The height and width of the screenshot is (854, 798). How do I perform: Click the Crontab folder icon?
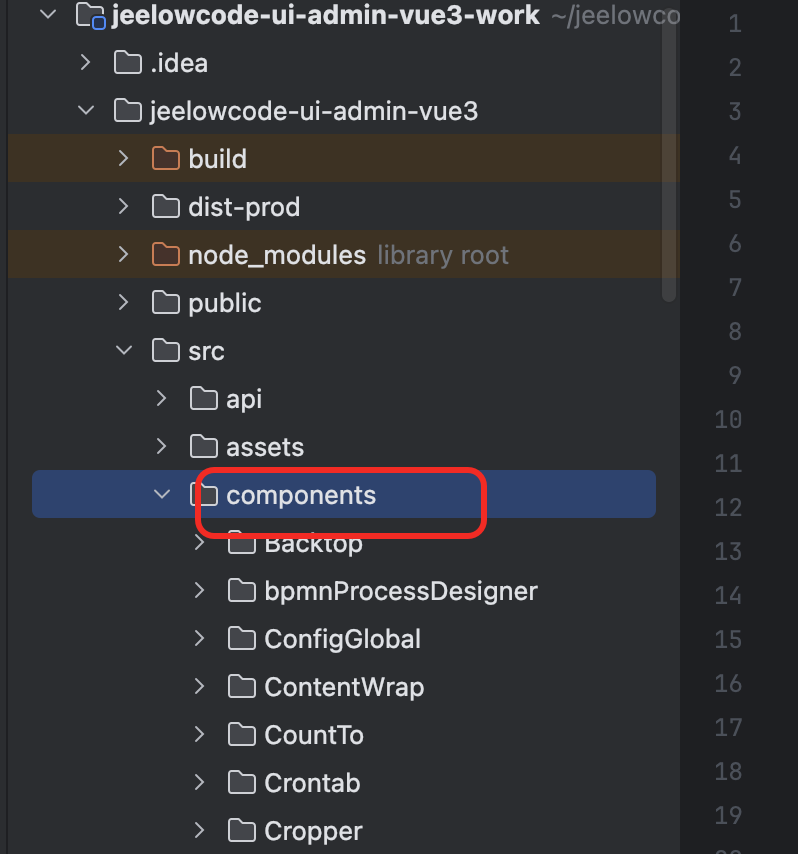pyautogui.click(x=241, y=783)
